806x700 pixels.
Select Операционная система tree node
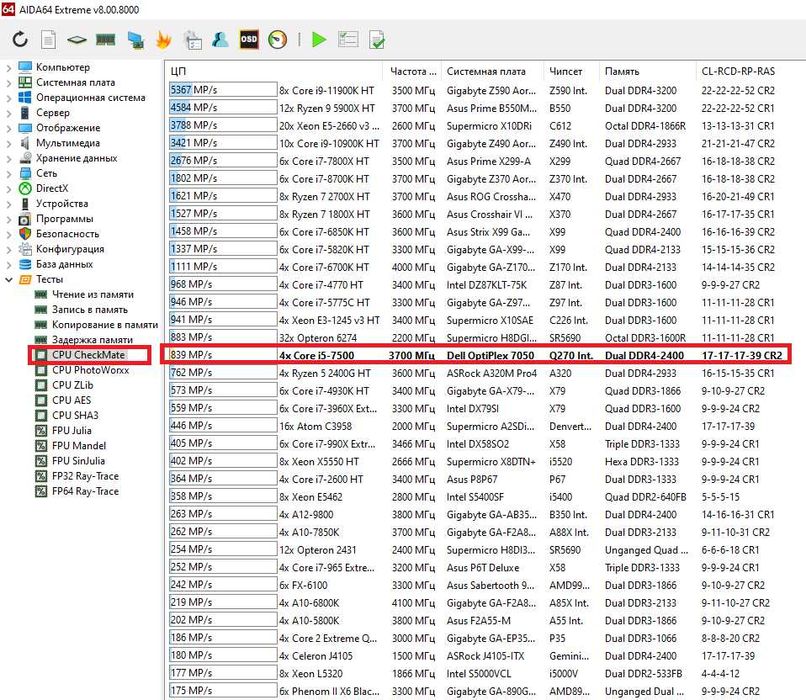(x=90, y=97)
